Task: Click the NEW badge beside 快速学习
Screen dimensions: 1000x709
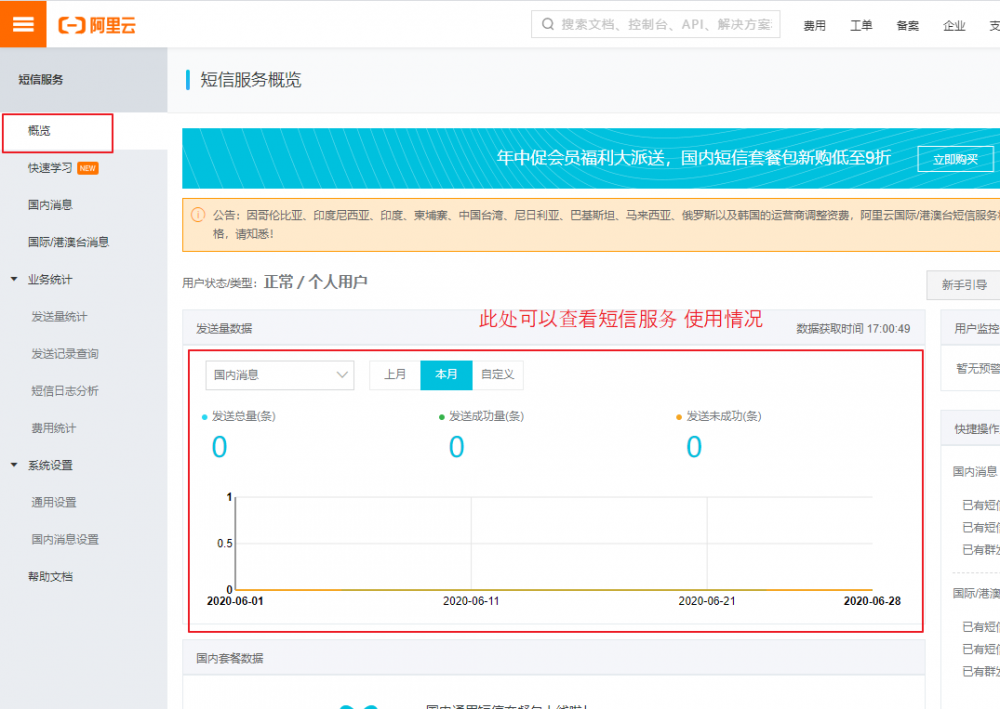Action: point(87,169)
